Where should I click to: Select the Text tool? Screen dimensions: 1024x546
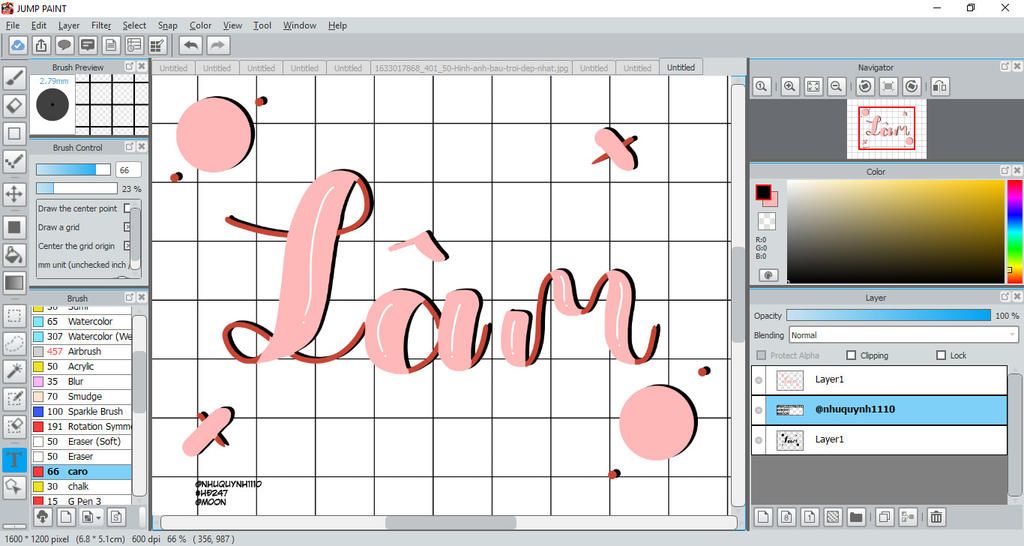click(x=14, y=459)
